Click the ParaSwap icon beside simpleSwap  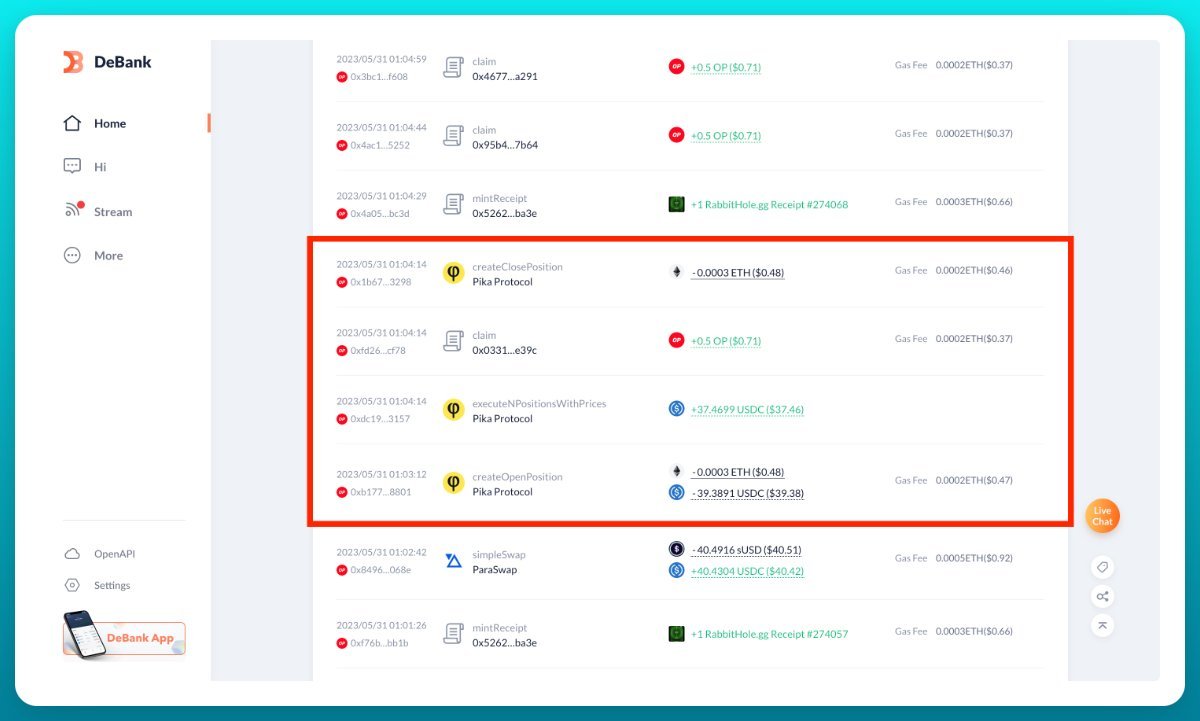coord(453,561)
